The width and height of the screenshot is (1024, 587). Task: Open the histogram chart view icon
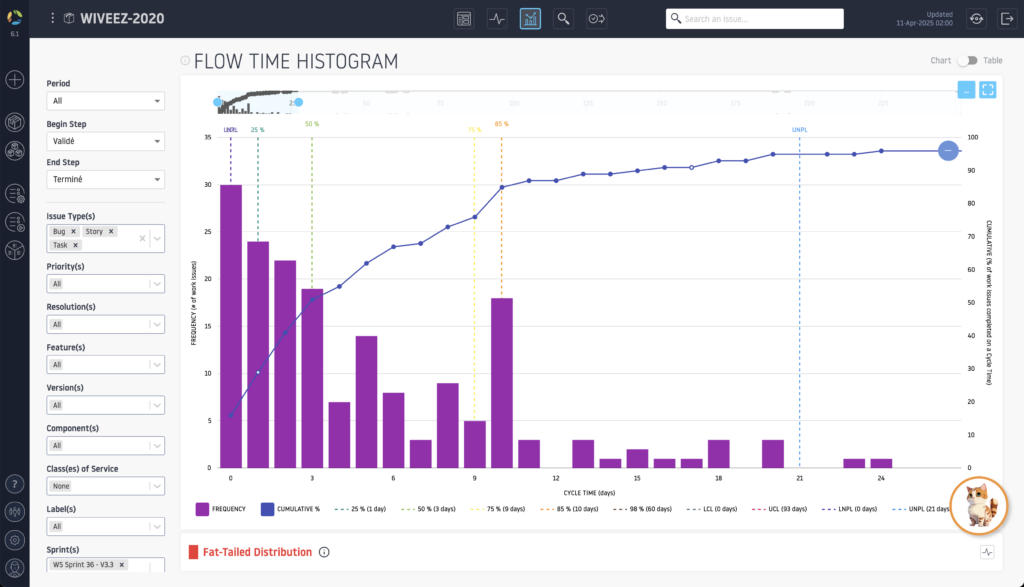(x=530, y=18)
